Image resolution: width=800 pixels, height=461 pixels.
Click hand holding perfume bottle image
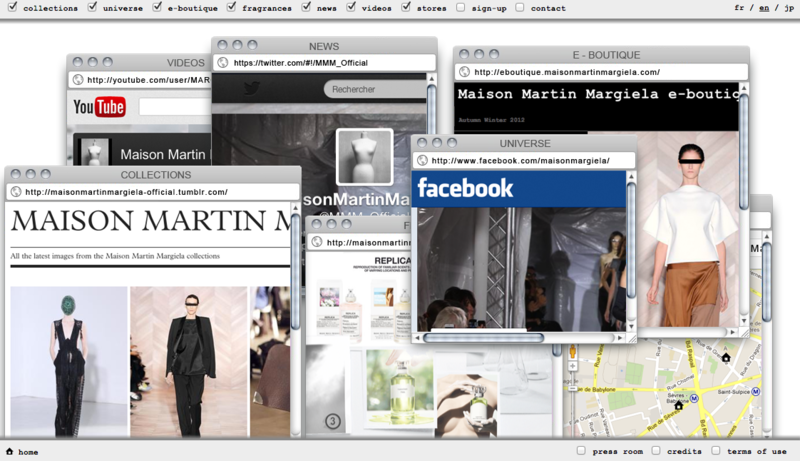point(467,405)
